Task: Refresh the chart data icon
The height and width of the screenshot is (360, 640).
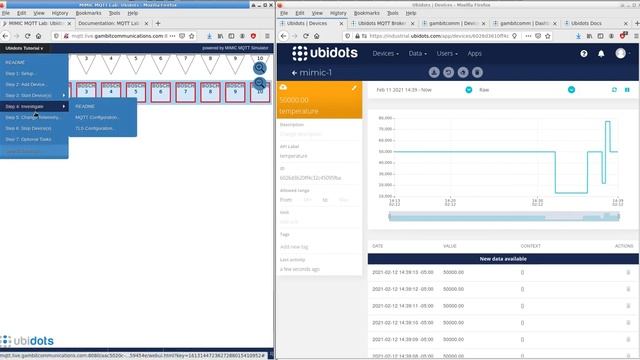Action: (x=614, y=89)
